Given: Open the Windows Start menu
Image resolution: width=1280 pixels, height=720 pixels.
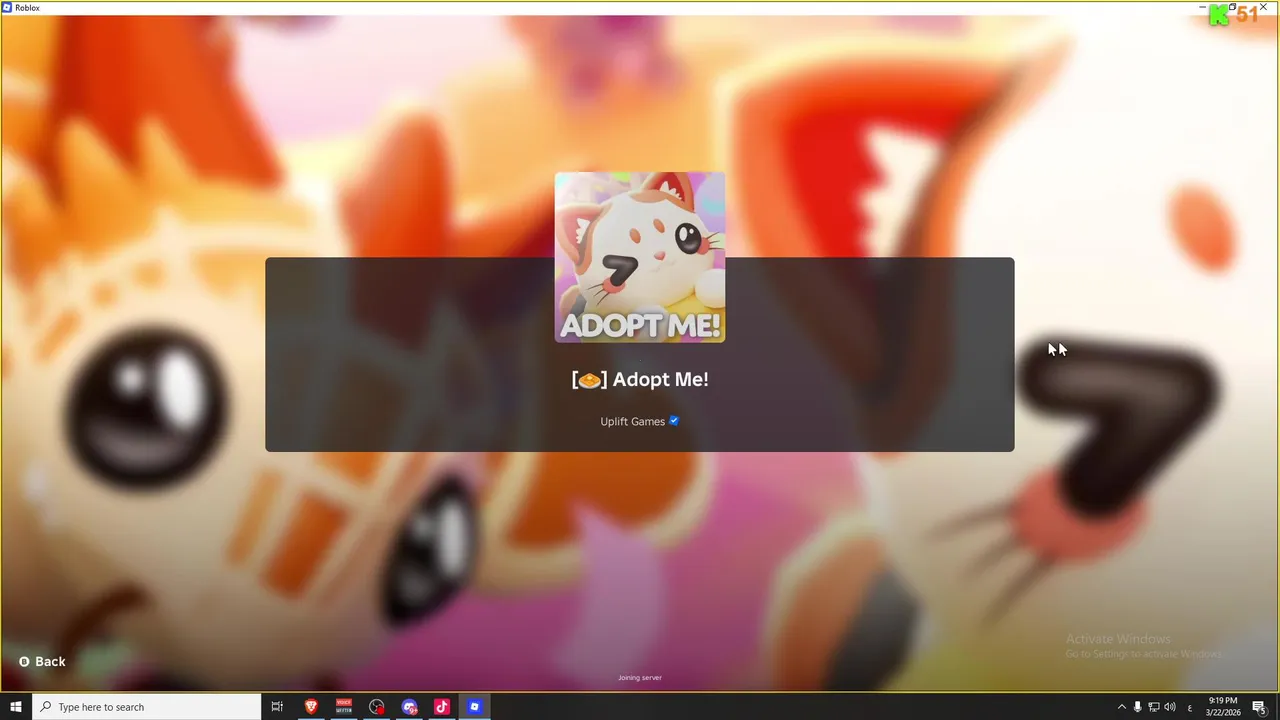Looking at the screenshot, I should (x=16, y=707).
